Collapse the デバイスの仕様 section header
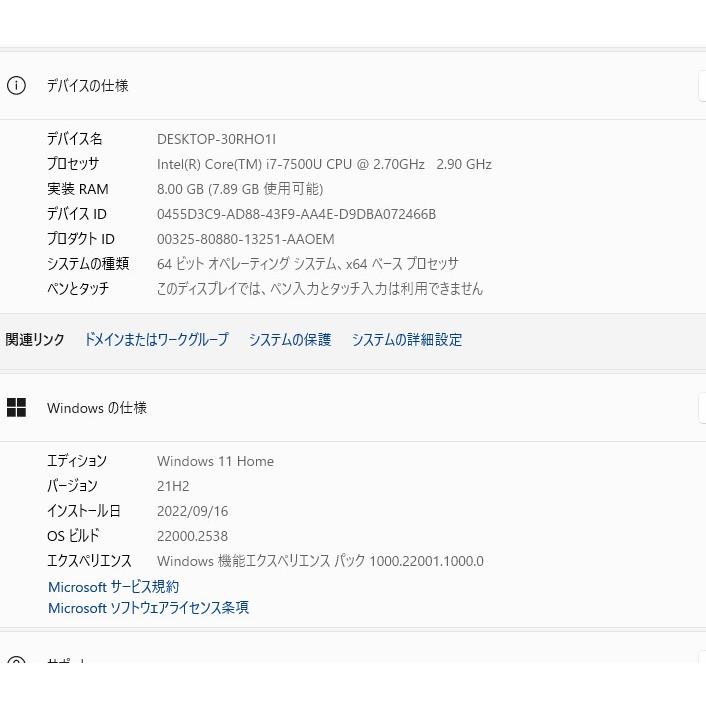This screenshot has width=706, height=706. click(x=353, y=86)
